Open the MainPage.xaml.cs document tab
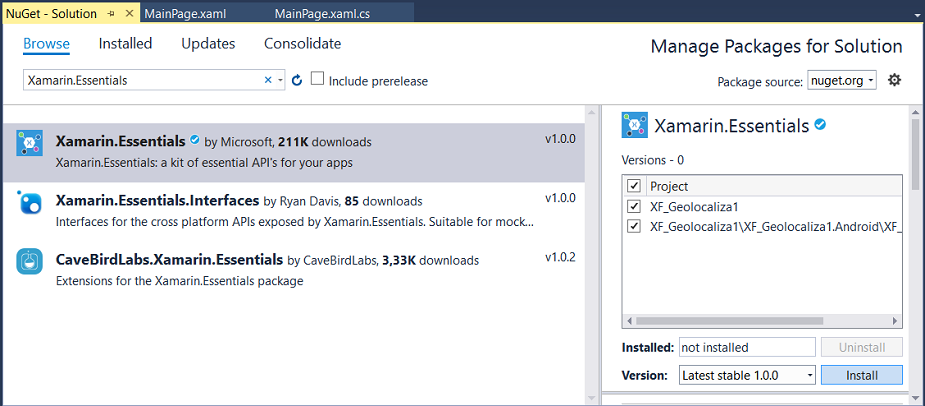Screen dimensions: 925x406 pyautogui.click(x=322, y=14)
